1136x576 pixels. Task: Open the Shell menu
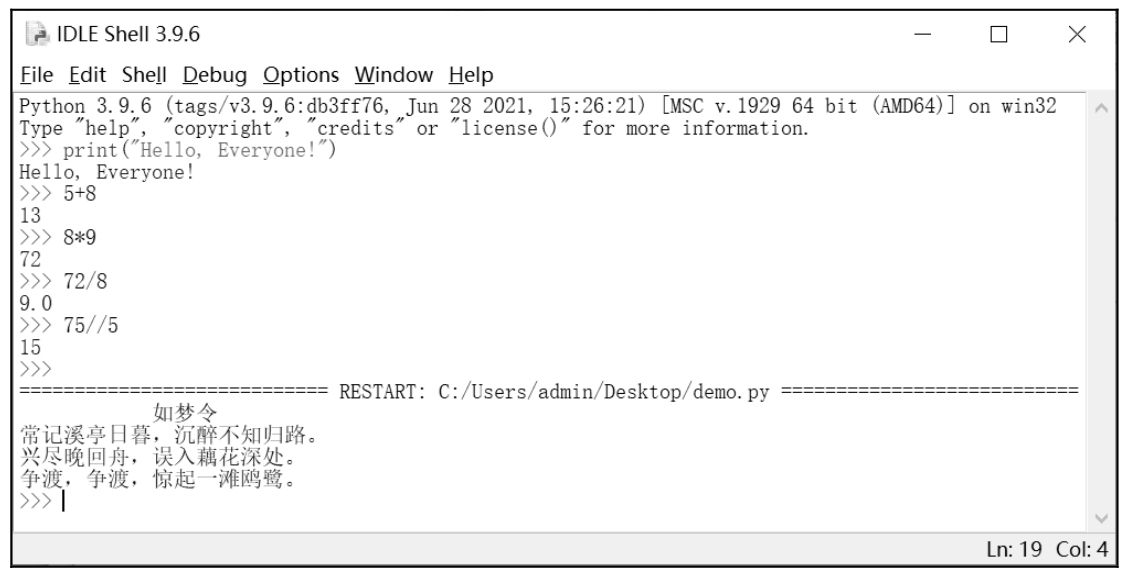(x=144, y=75)
